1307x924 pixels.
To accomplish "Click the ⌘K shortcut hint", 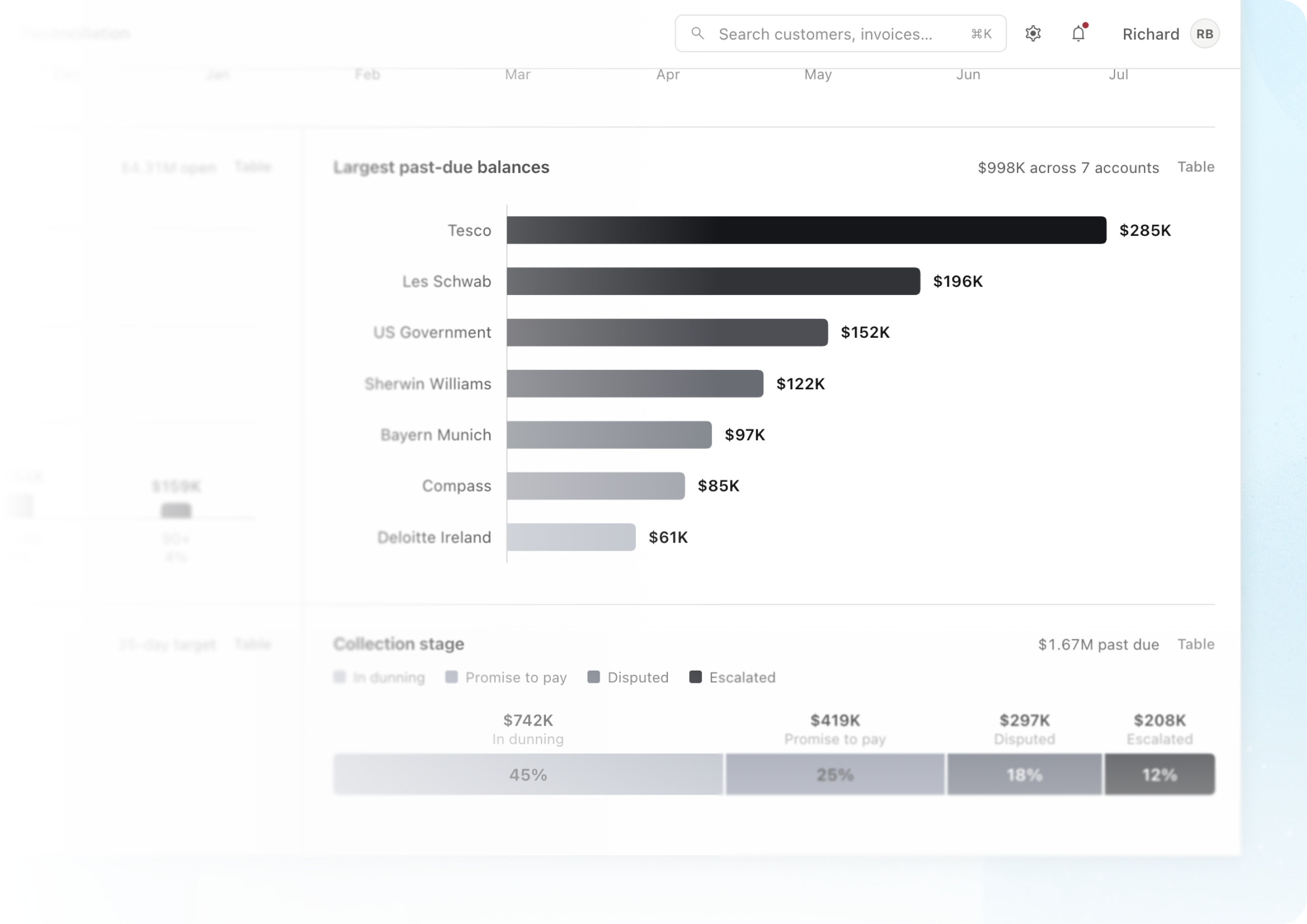I will point(981,34).
